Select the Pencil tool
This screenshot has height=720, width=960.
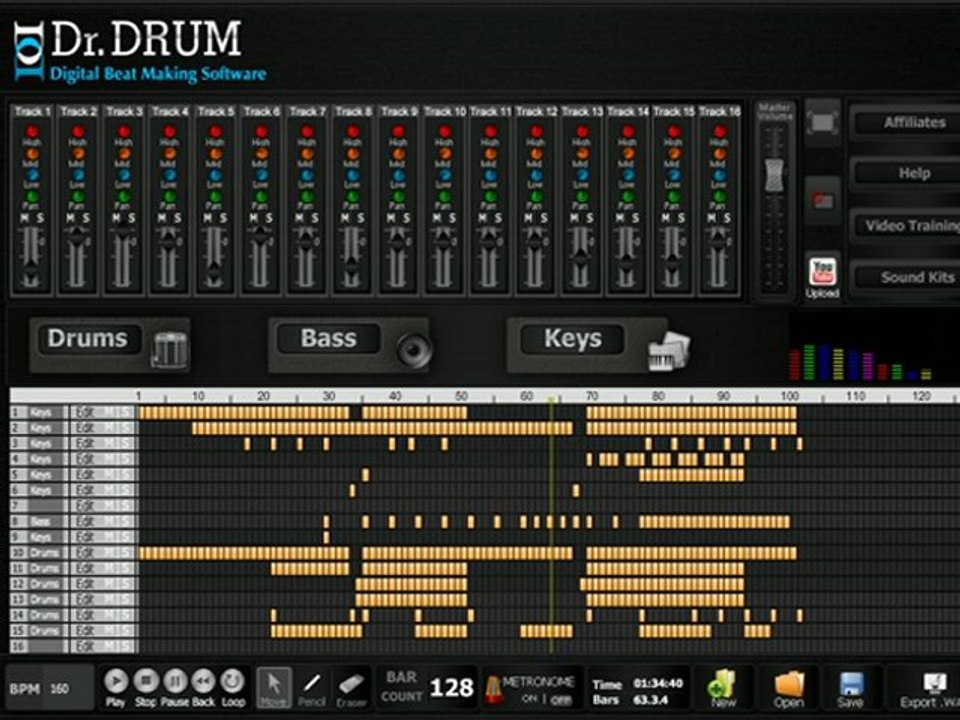(312, 687)
